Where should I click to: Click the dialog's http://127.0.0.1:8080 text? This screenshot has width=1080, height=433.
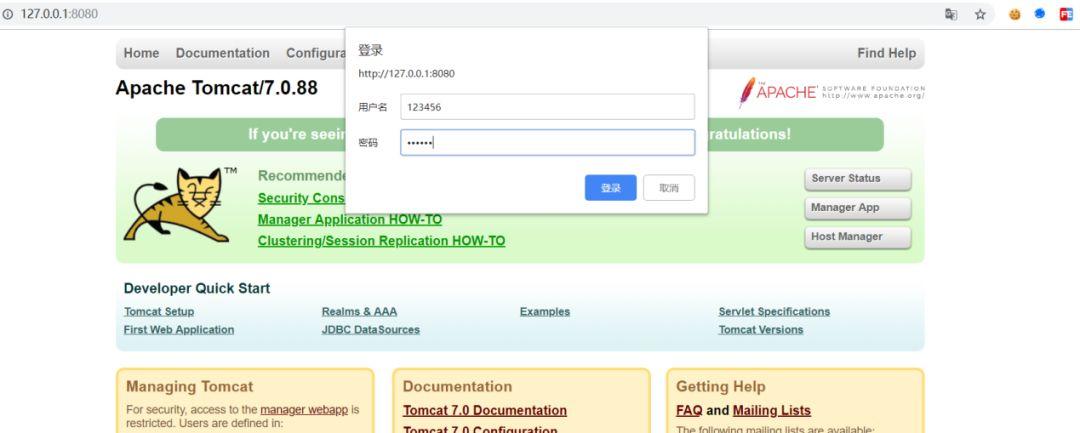coord(406,74)
